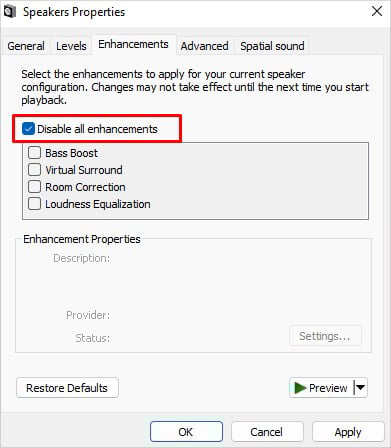This screenshot has width=391, height=448.
Task: Uncheck Disable all enhancements checkbox
Action: point(28,129)
